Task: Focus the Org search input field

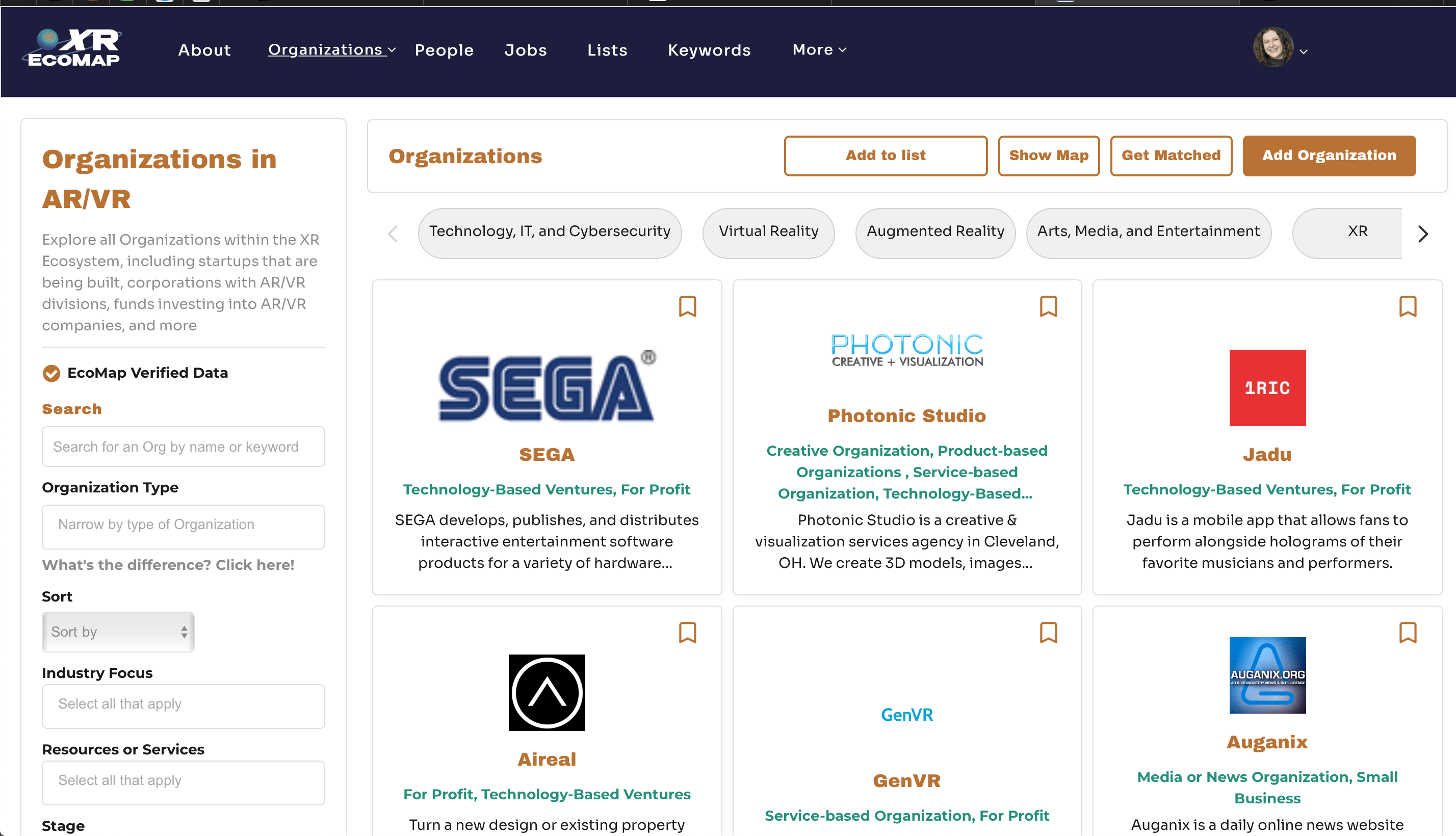Action: click(x=183, y=446)
